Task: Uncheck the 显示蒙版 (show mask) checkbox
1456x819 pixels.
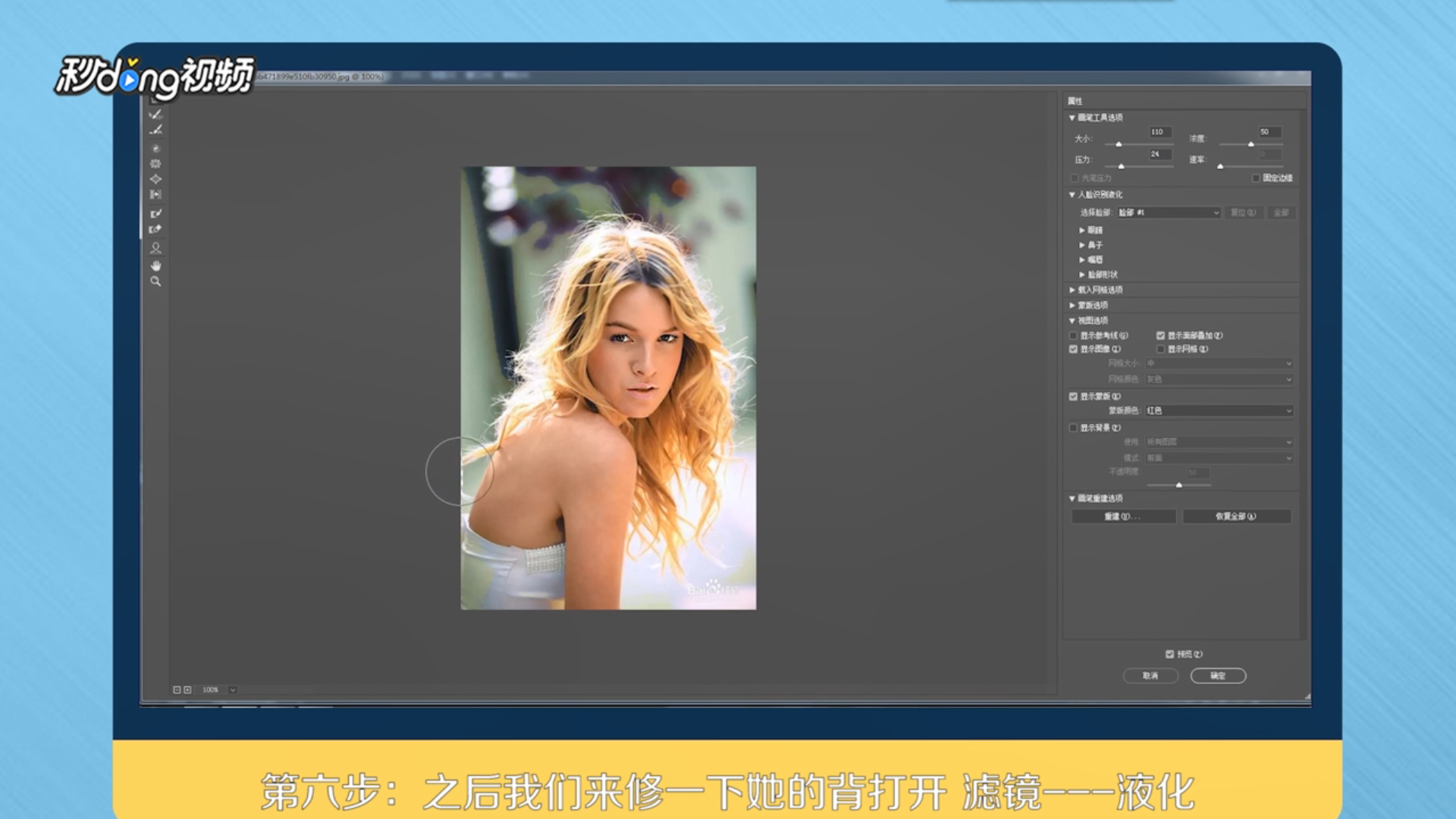Action: coord(1073,397)
